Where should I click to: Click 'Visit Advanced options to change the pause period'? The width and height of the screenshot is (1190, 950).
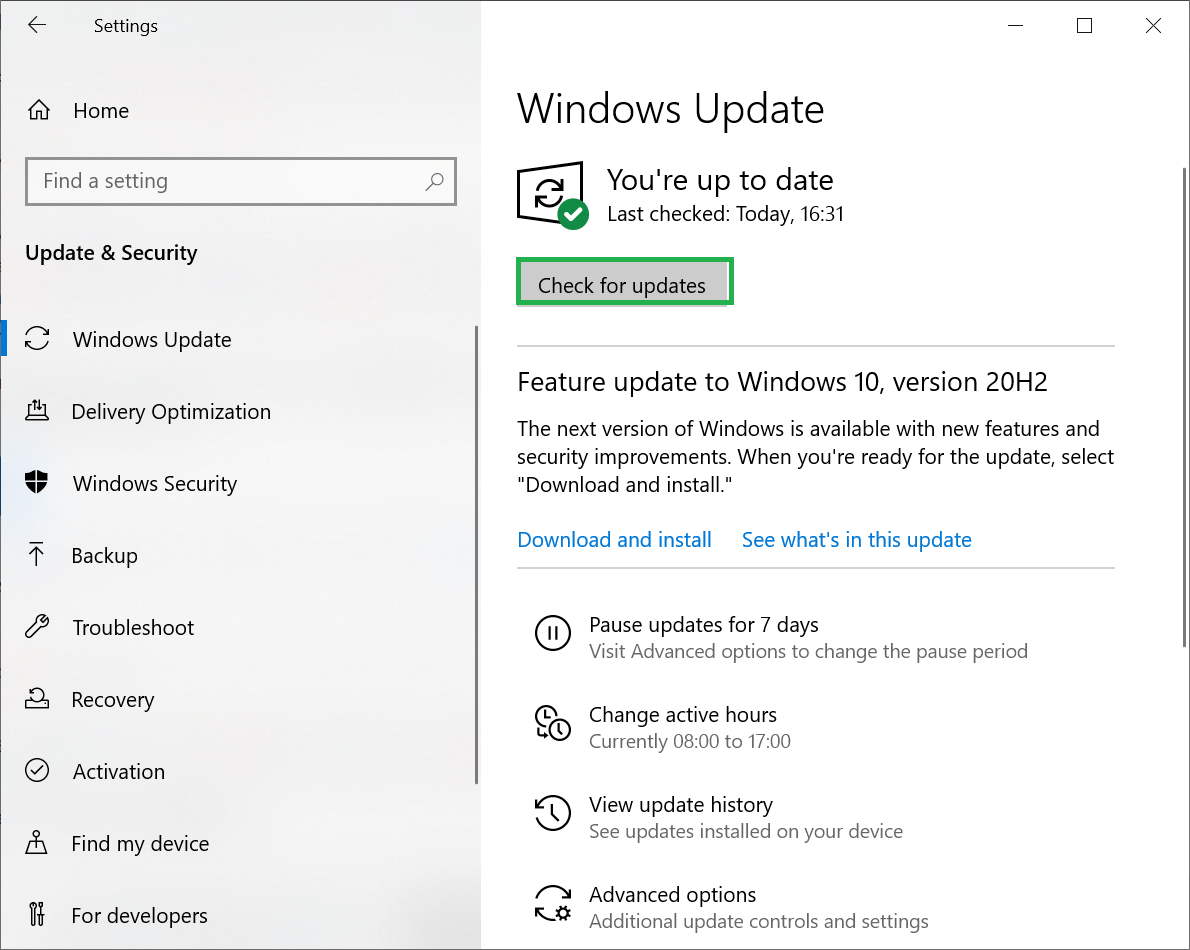808,651
